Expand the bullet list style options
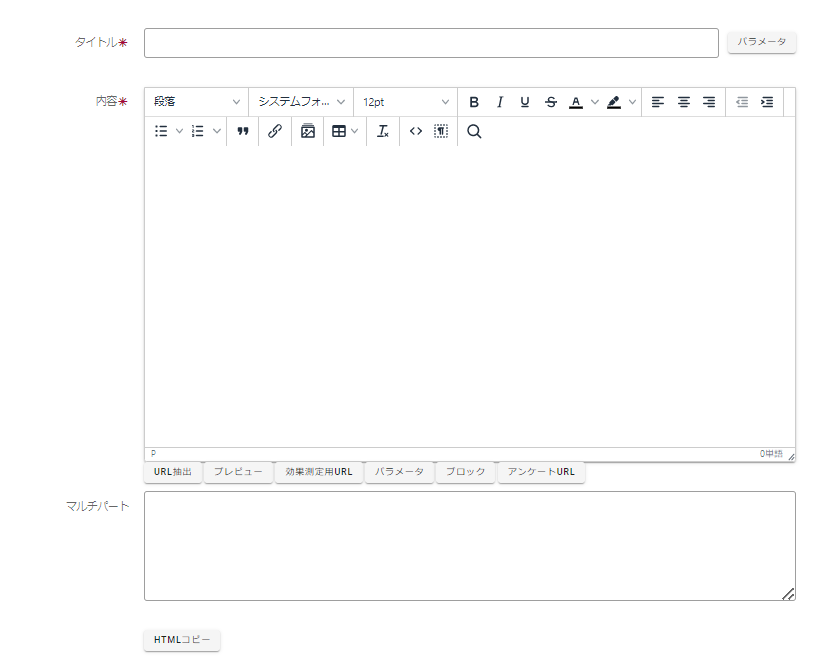819x665 pixels. point(180,131)
